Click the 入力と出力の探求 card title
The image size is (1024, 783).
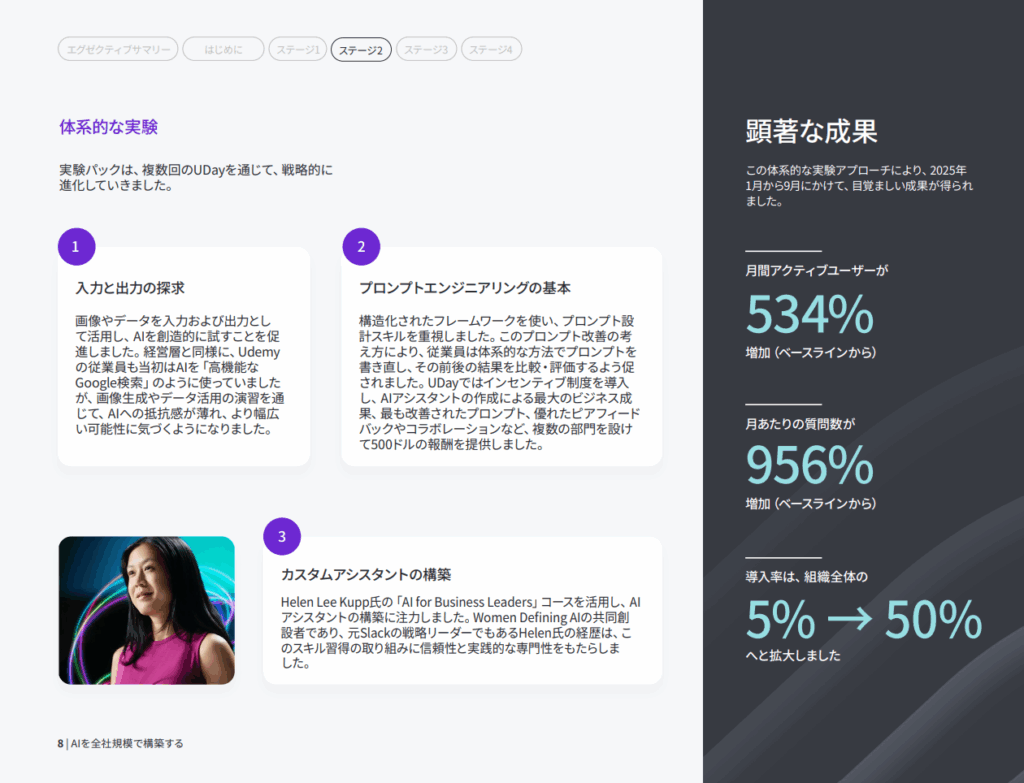pyautogui.click(x=130, y=288)
